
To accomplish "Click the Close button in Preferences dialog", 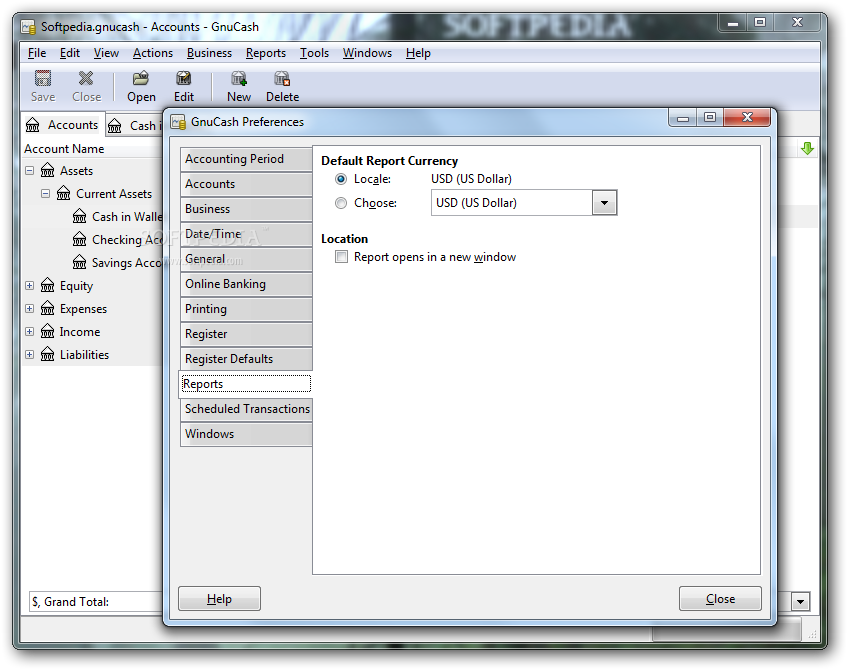I will 720,599.
